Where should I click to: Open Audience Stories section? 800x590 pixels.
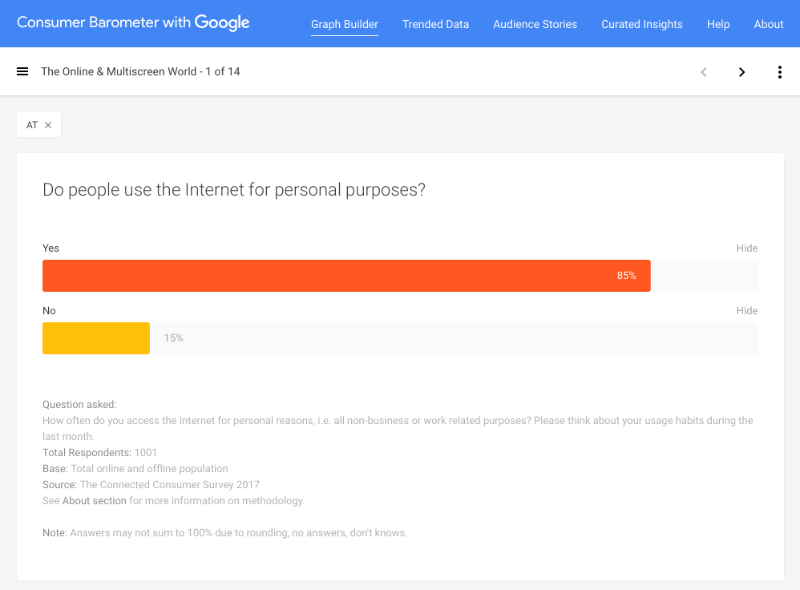point(535,24)
